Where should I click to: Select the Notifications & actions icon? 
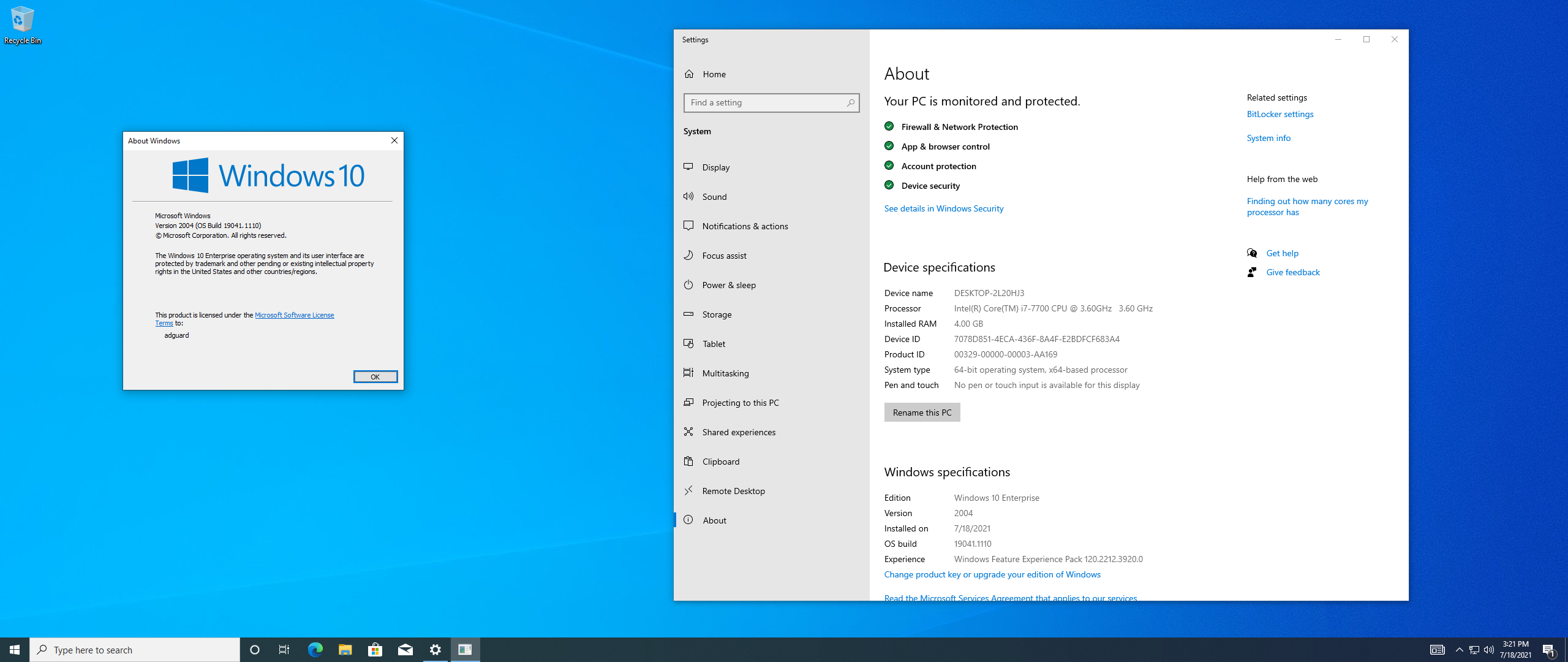pyautogui.click(x=688, y=226)
